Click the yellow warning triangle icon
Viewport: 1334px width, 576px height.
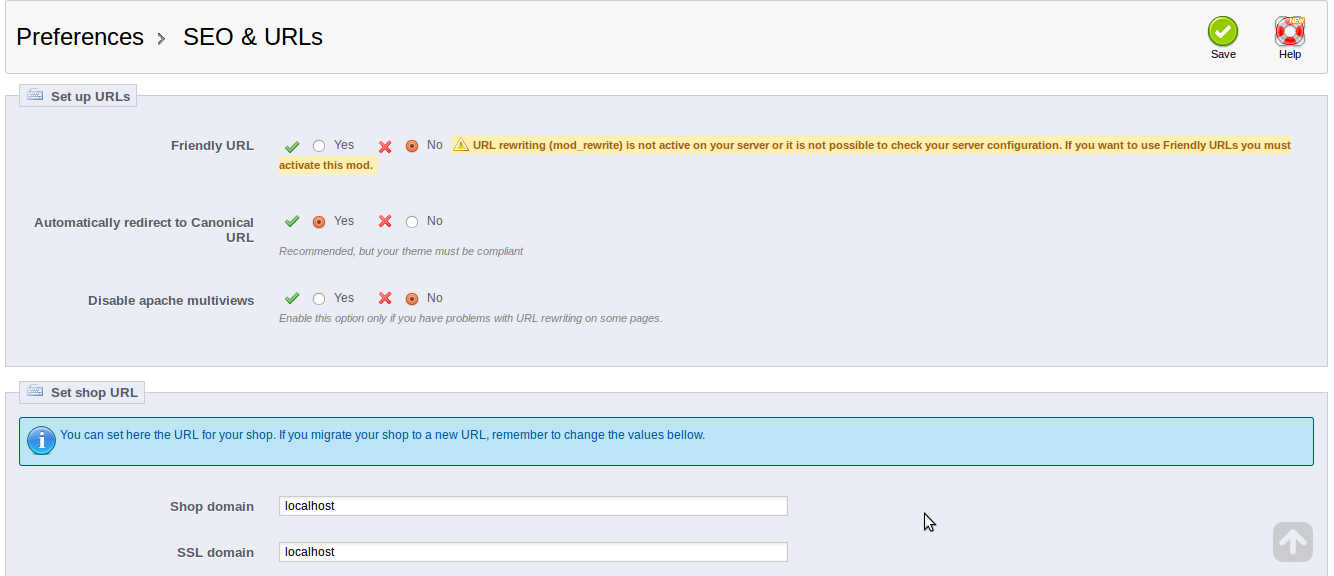coord(461,145)
